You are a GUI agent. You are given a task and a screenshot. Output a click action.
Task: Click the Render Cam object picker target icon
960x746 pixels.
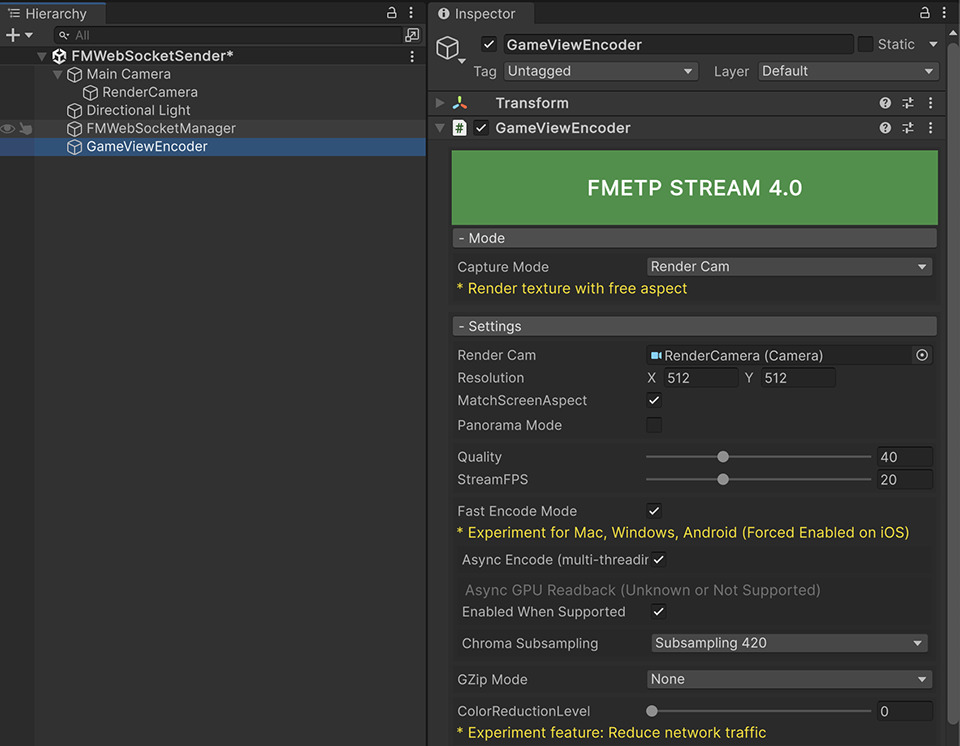click(x=921, y=354)
